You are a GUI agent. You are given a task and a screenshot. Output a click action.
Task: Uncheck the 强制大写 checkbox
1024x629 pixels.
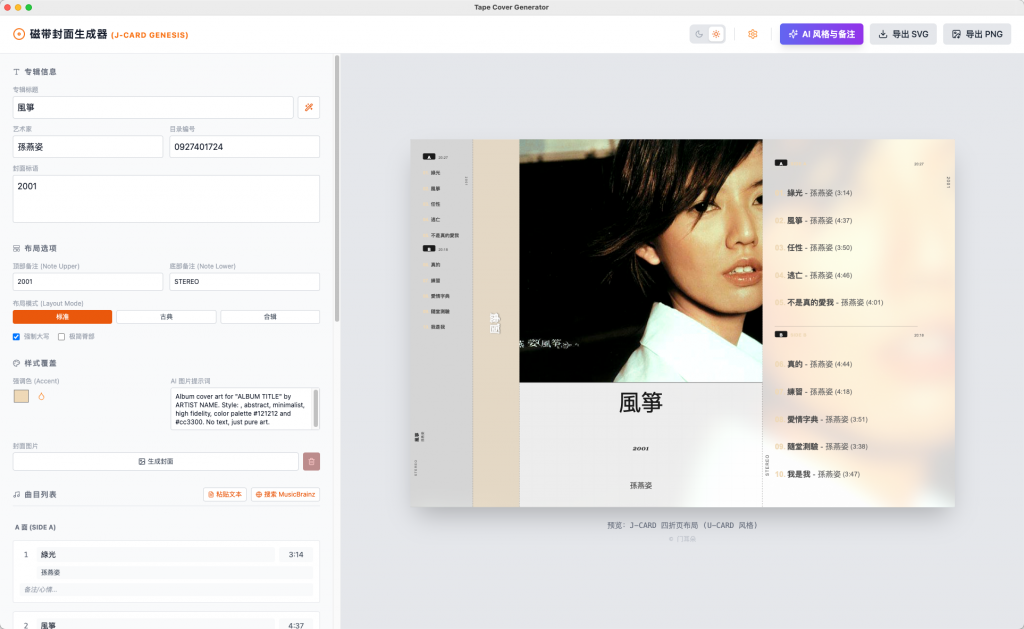16,337
